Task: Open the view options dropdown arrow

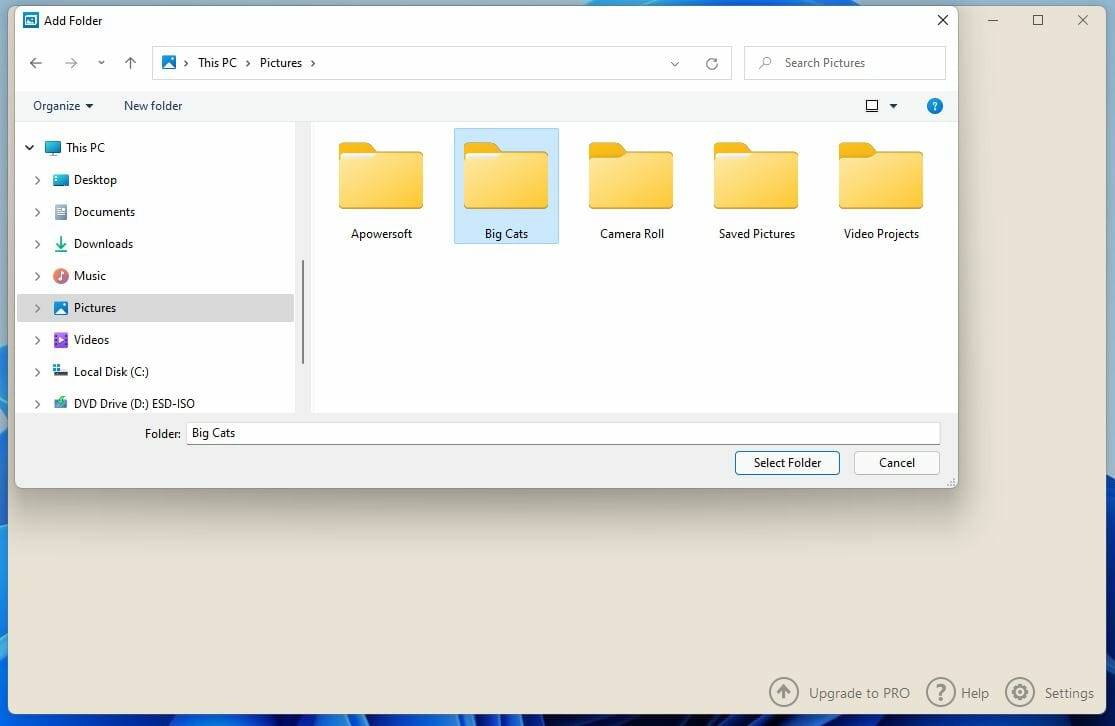Action: tap(893, 105)
